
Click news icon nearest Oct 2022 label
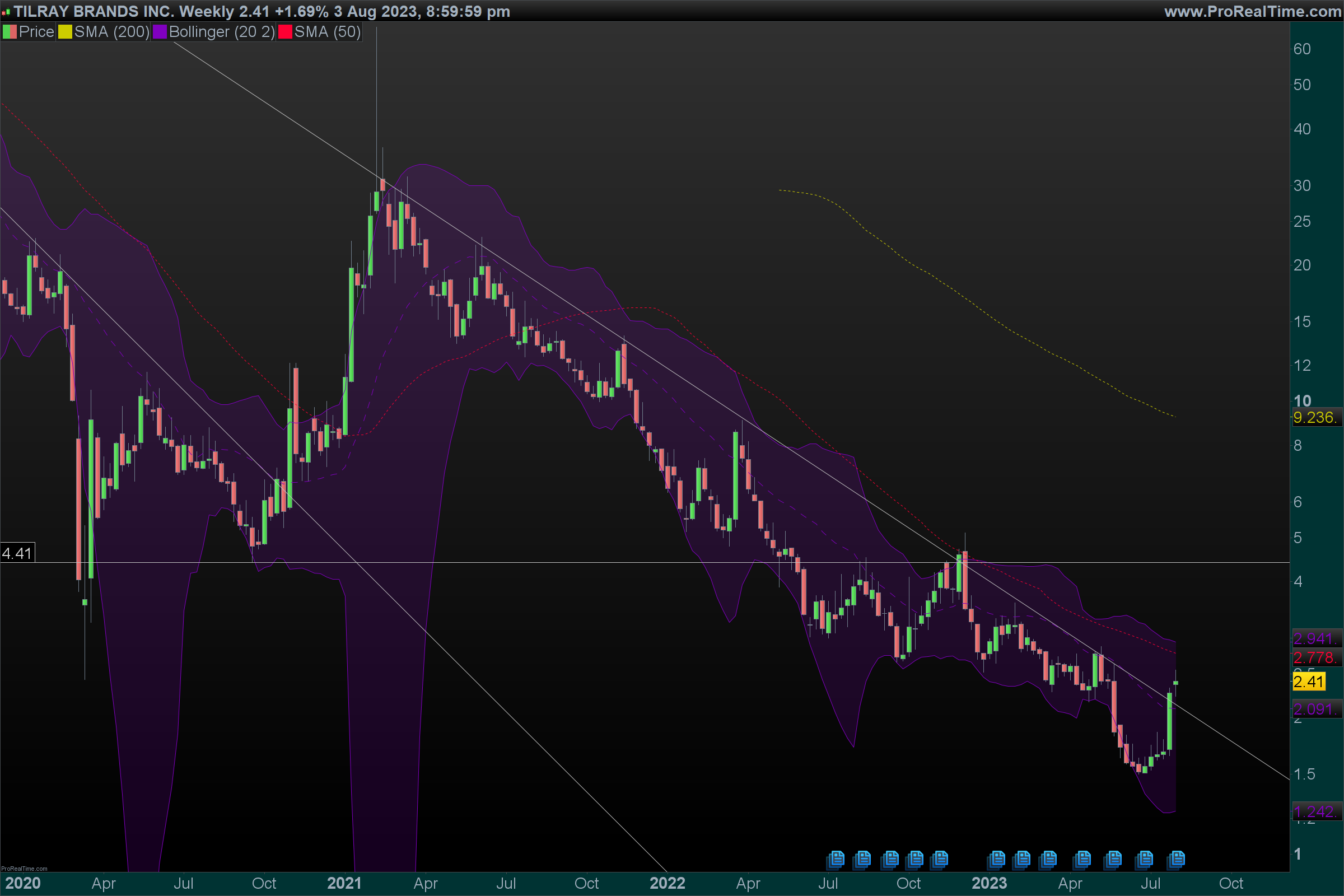click(x=916, y=858)
